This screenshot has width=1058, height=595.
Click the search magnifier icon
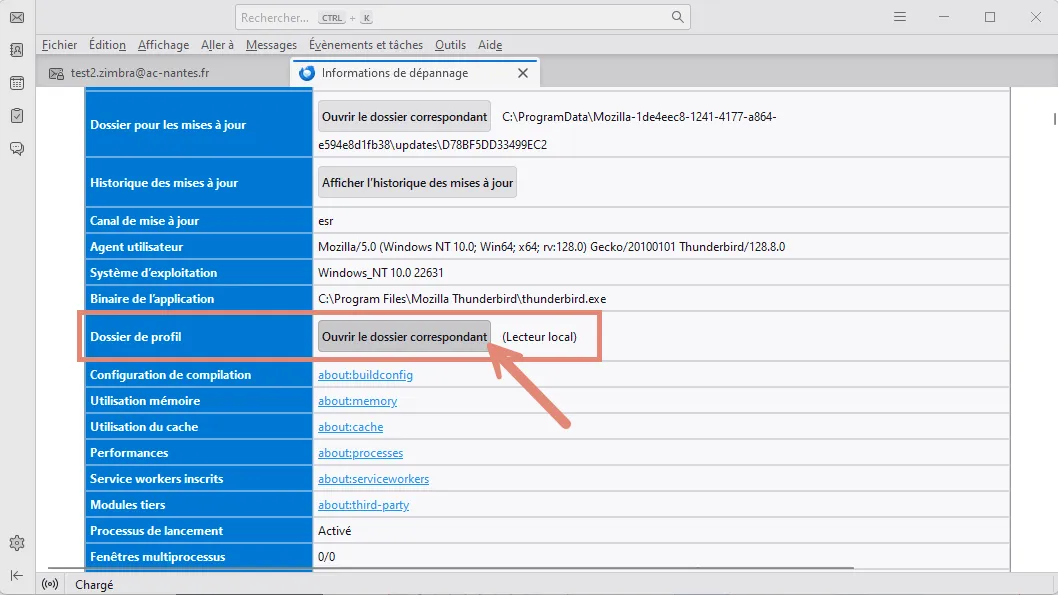[x=677, y=17]
